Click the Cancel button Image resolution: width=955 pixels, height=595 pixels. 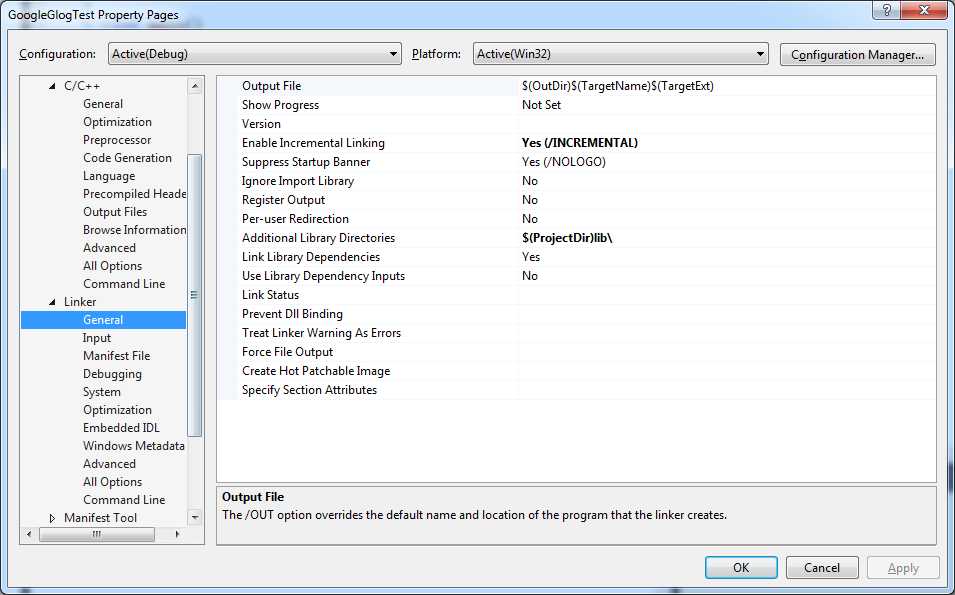pos(822,568)
